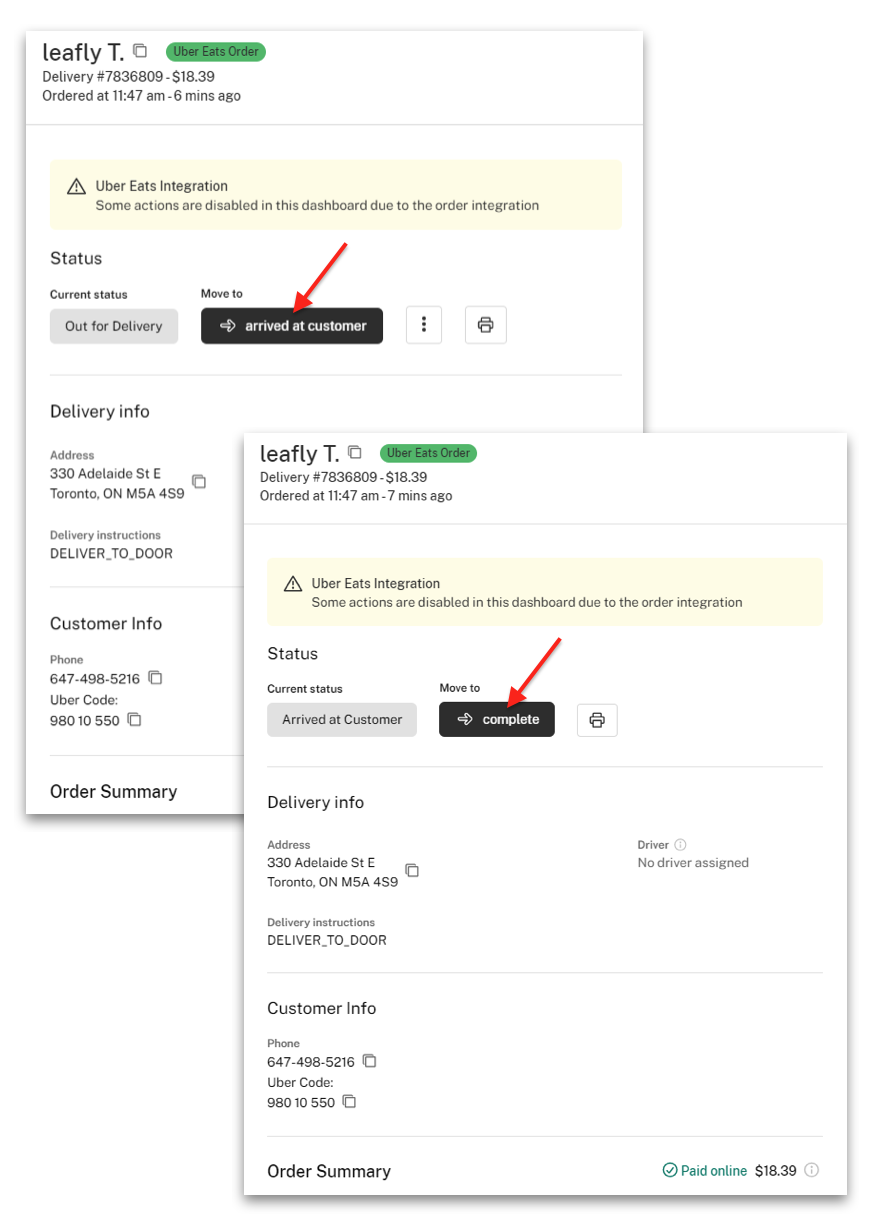Click the green Uber Eats Order badge
This screenshot has height=1228, width=876.
coord(428,453)
